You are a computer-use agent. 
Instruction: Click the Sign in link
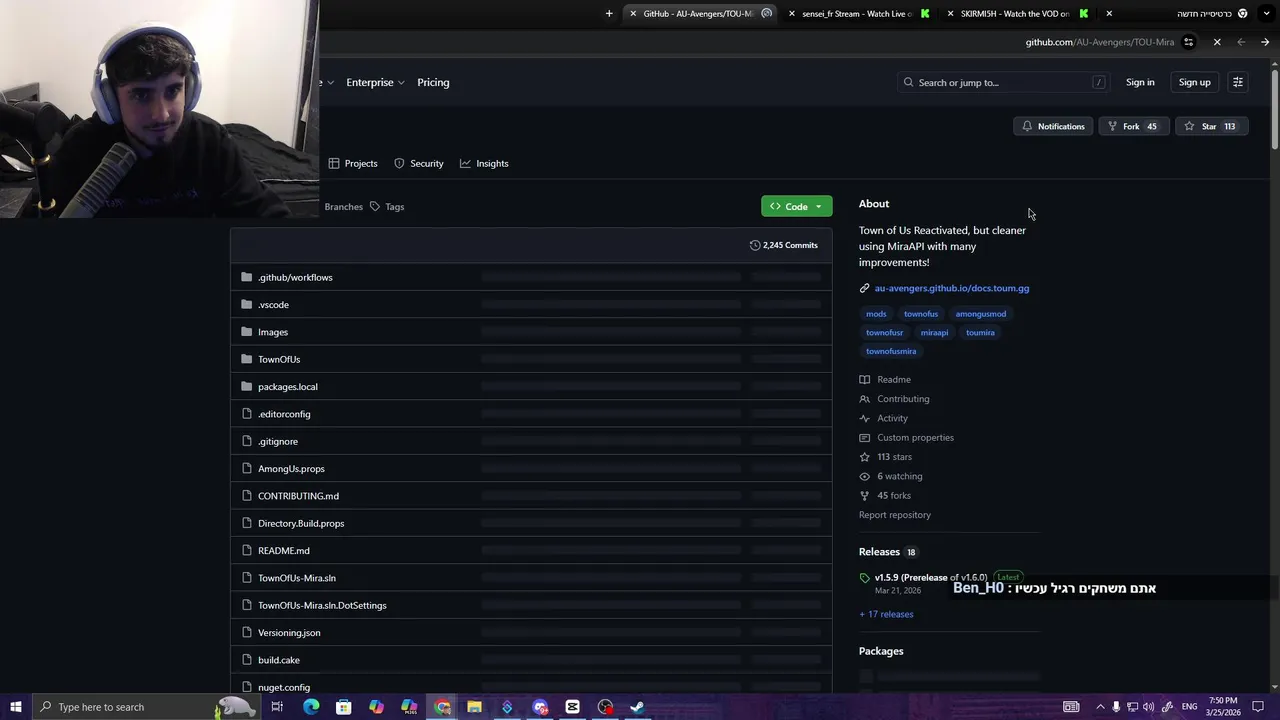pos(1140,82)
